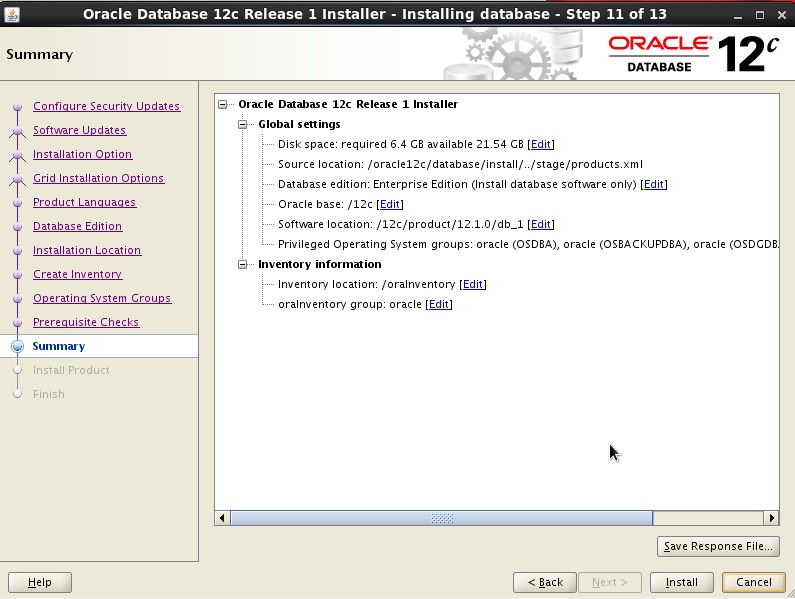Maximize the installer window

click(x=760, y=15)
